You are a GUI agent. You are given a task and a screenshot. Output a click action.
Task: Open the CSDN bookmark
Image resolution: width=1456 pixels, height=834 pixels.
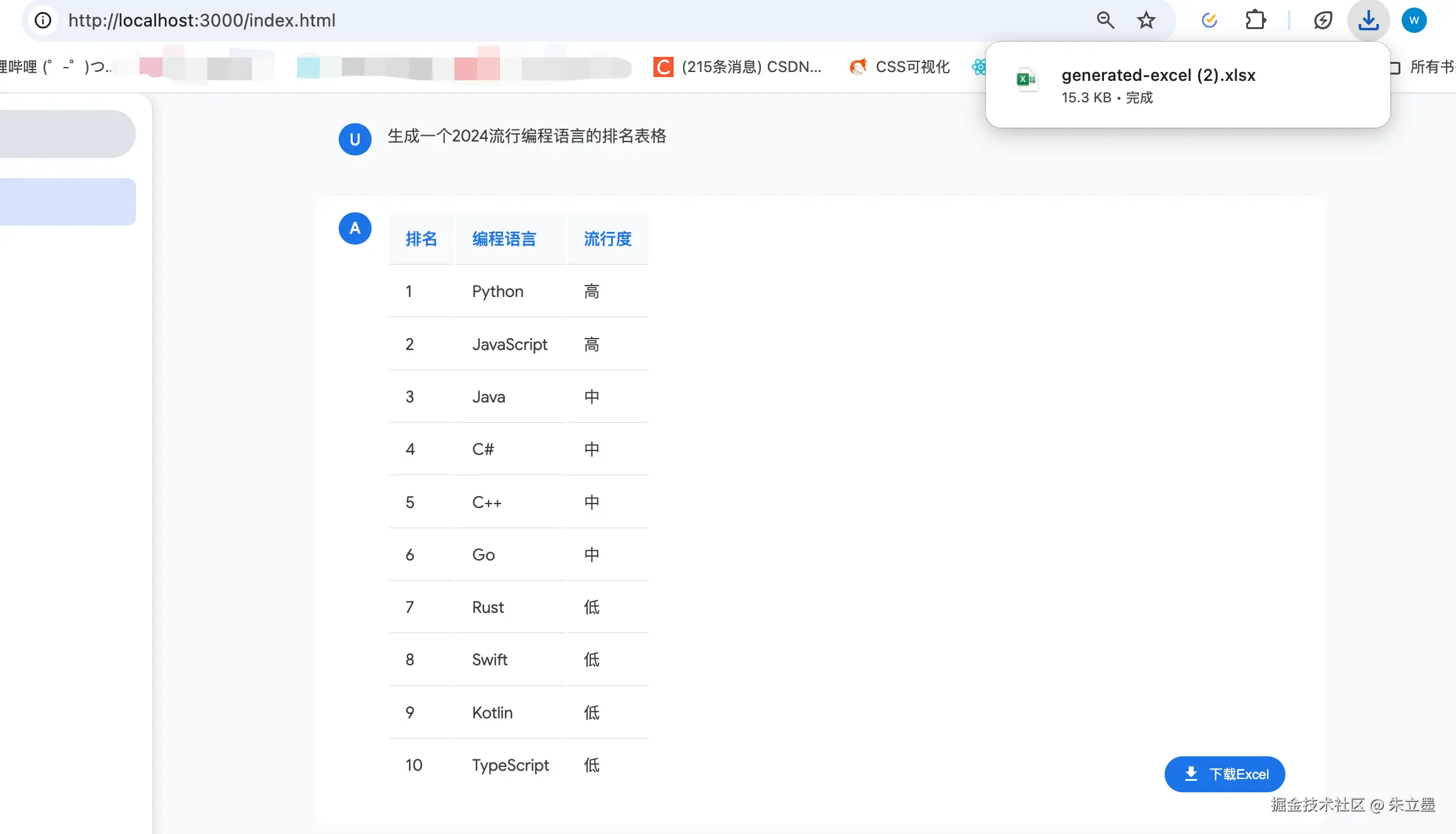click(x=738, y=67)
